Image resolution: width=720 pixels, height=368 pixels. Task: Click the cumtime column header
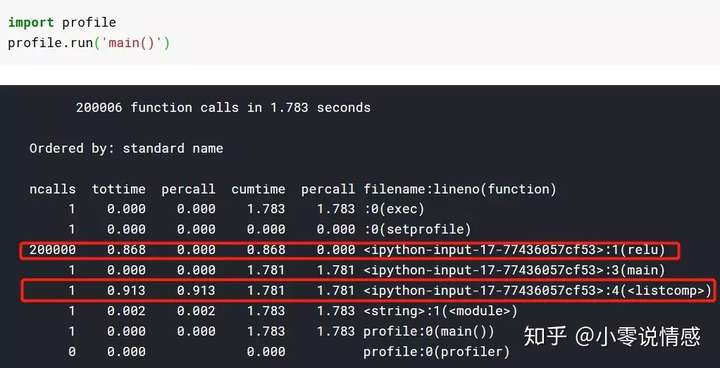[258, 189]
